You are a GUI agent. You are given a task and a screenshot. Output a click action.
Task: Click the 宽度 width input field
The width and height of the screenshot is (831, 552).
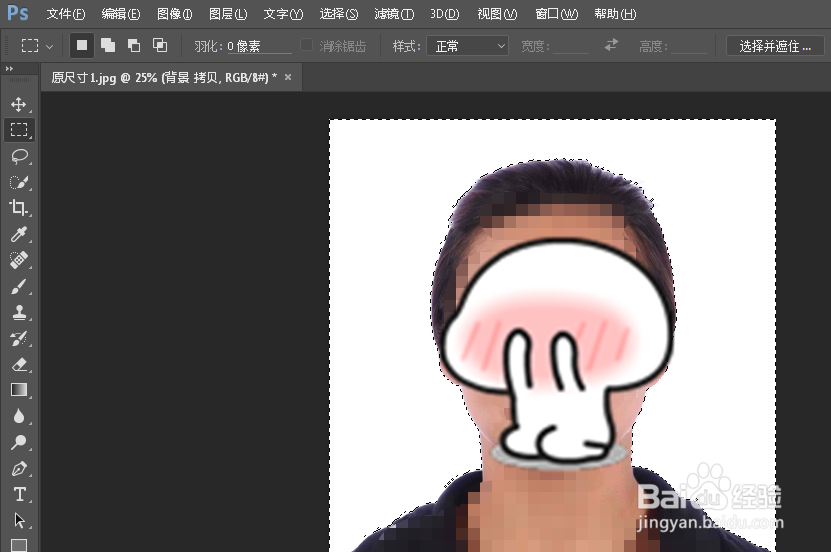tap(571, 47)
